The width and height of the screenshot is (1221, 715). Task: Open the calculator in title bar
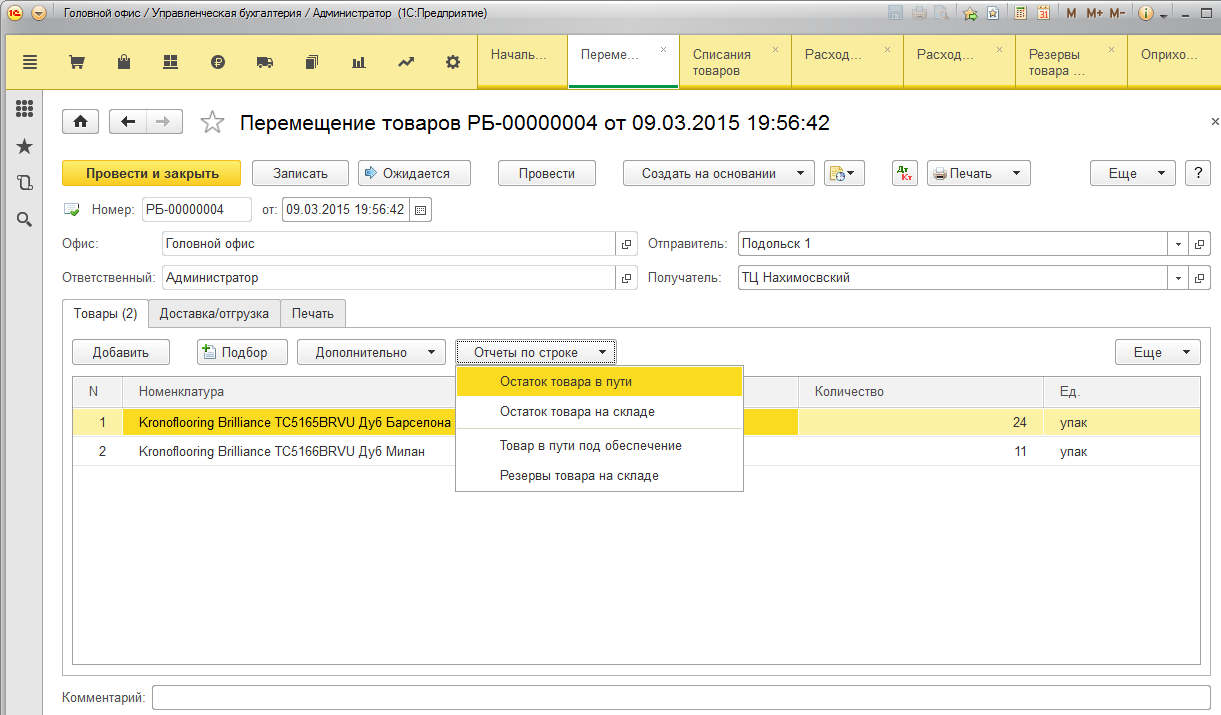(x=1021, y=14)
